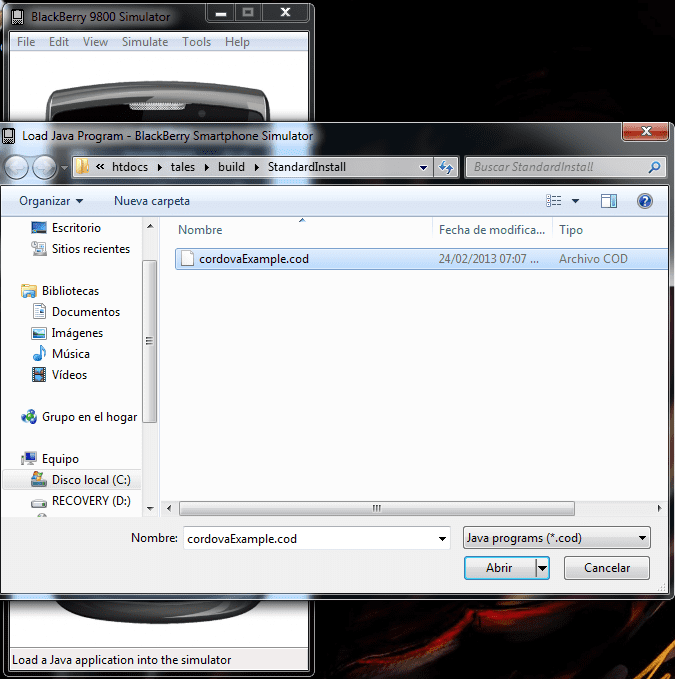Open help with the question mark icon
The height and width of the screenshot is (679, 675).
coord(645,201)
